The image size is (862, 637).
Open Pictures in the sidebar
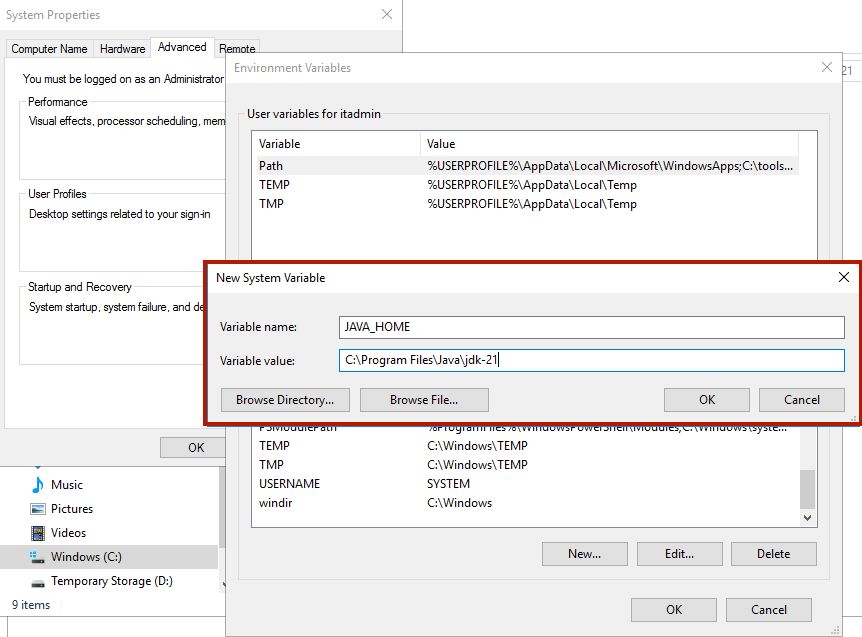point(71,508)
